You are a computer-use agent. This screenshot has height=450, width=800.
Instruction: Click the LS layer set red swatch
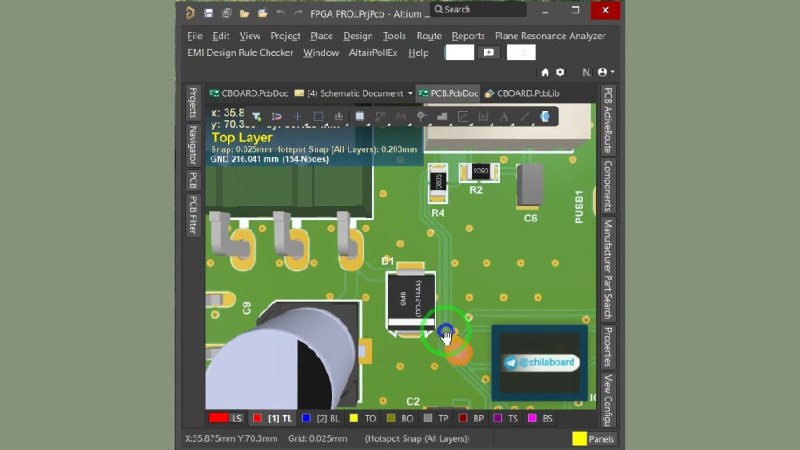[218, 418]
